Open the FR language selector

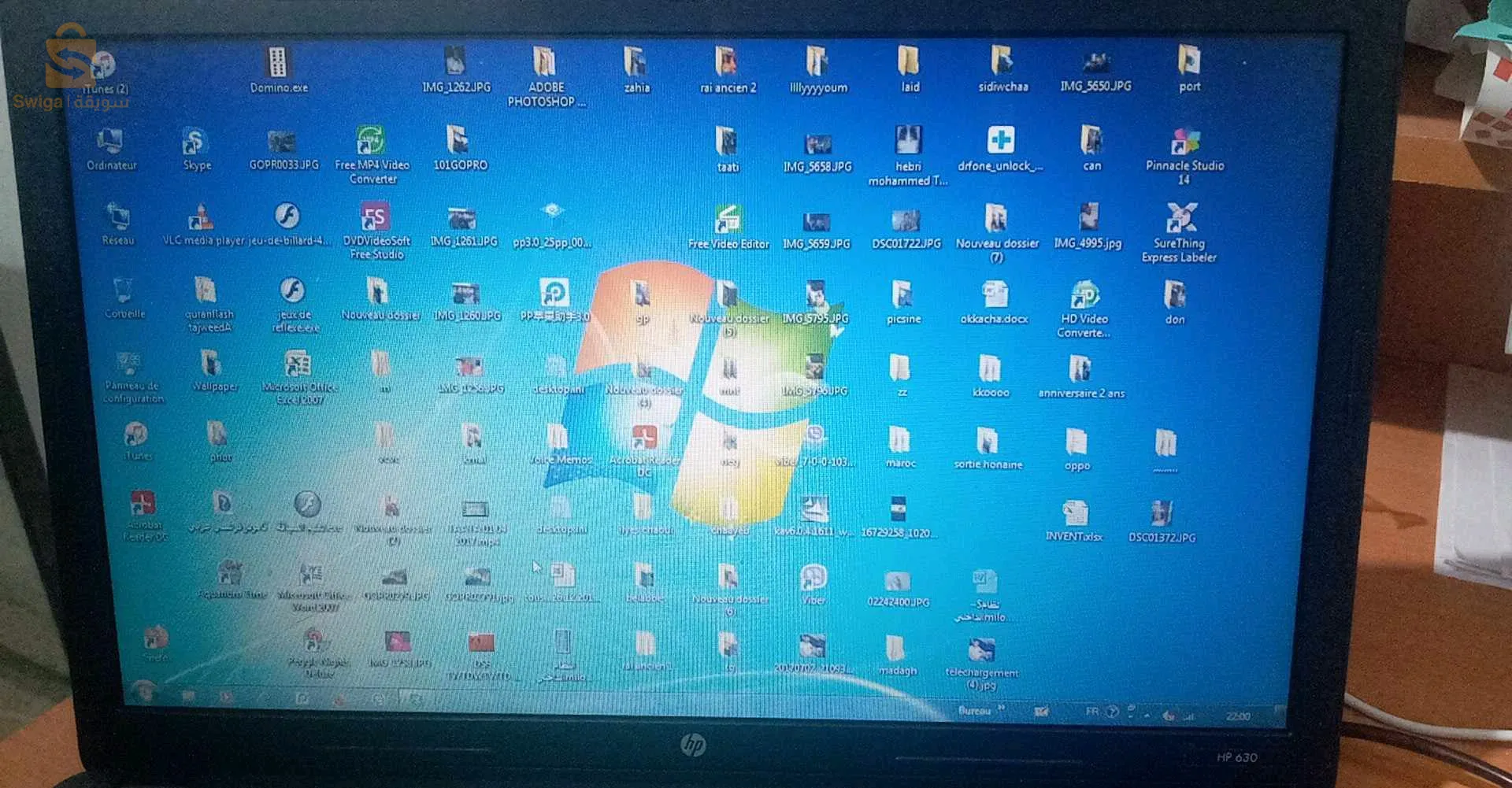pos(1091,712)
